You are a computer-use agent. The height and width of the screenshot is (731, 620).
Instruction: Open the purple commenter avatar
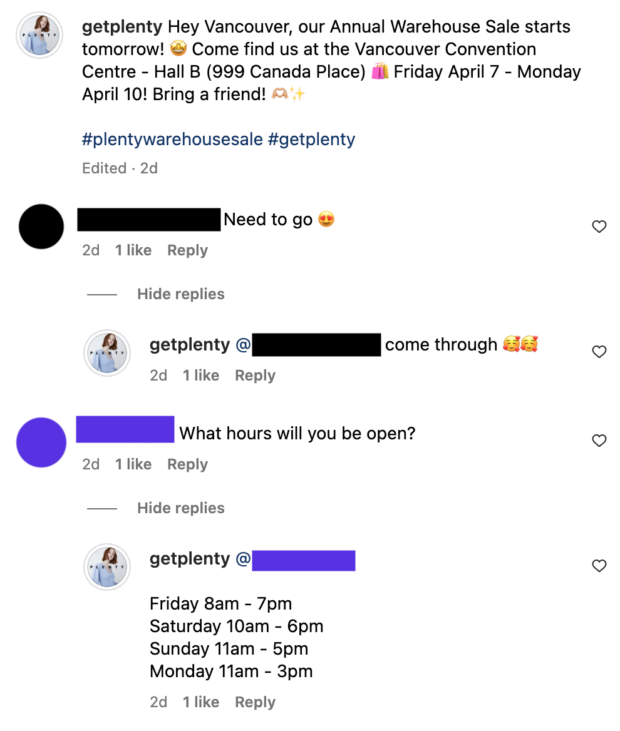[41, 441]
